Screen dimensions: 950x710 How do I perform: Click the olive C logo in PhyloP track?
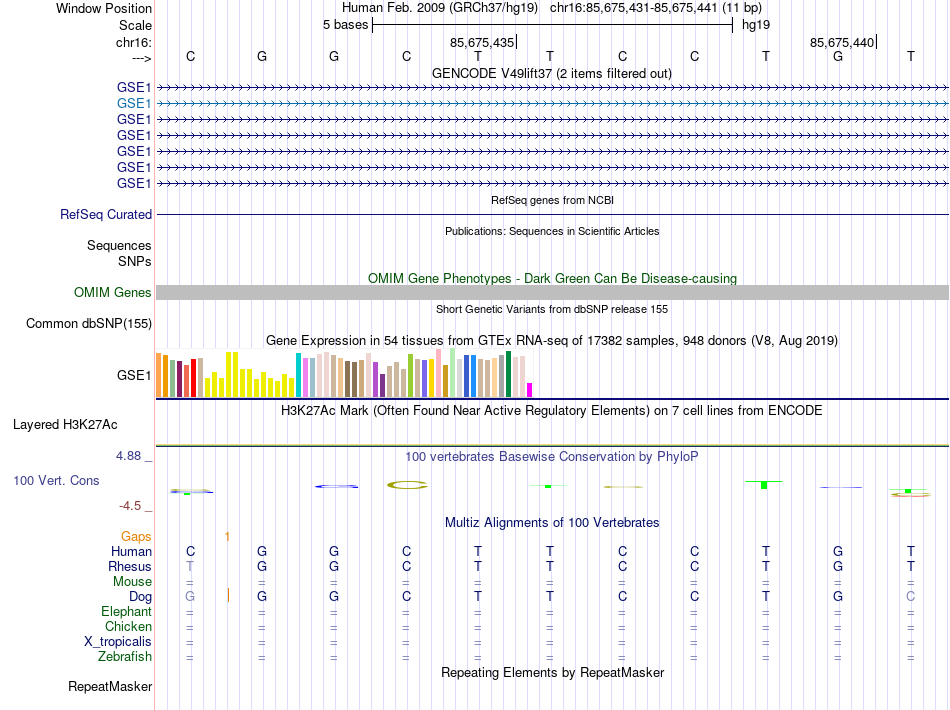click(x=407, y=485)
